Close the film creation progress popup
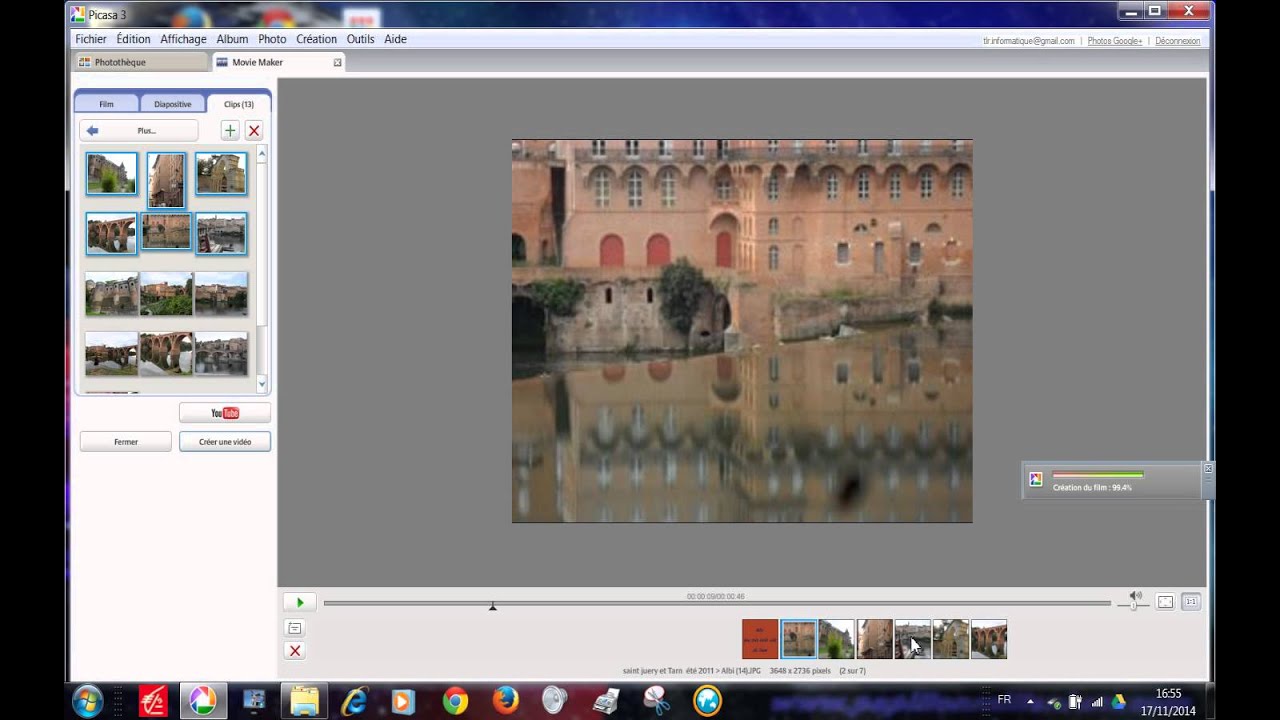 1208,468
